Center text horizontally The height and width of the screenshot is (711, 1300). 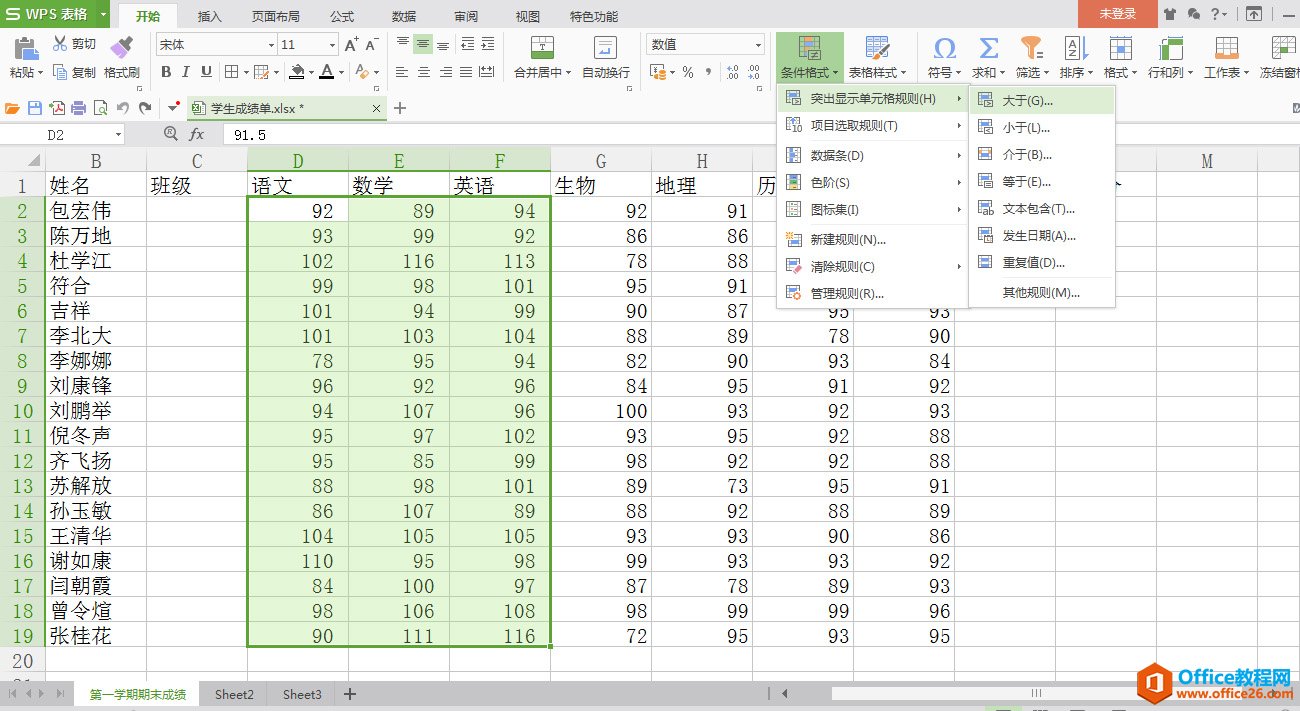423,72
